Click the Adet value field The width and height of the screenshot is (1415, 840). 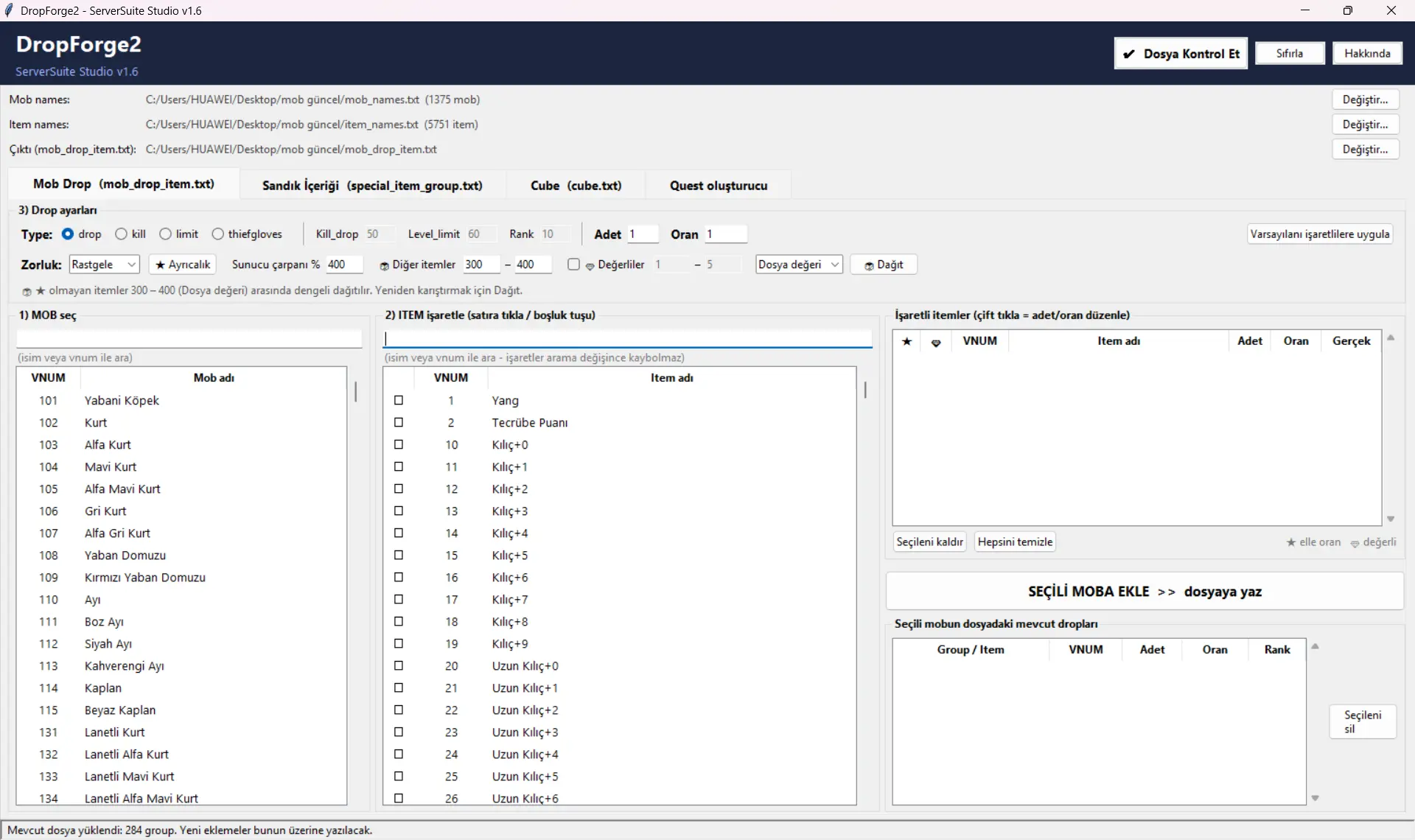coord(643,234)
